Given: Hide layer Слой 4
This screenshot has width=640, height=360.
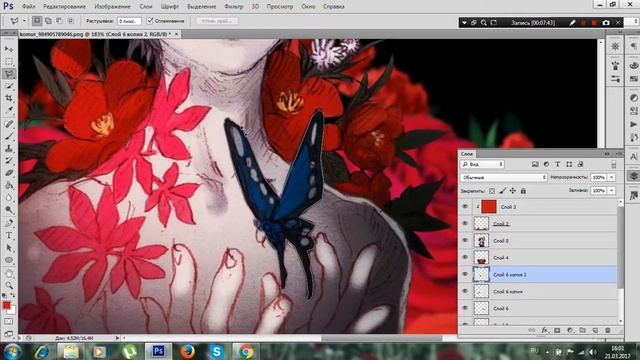Looking at the screenshot, I should tap(465, 257).
